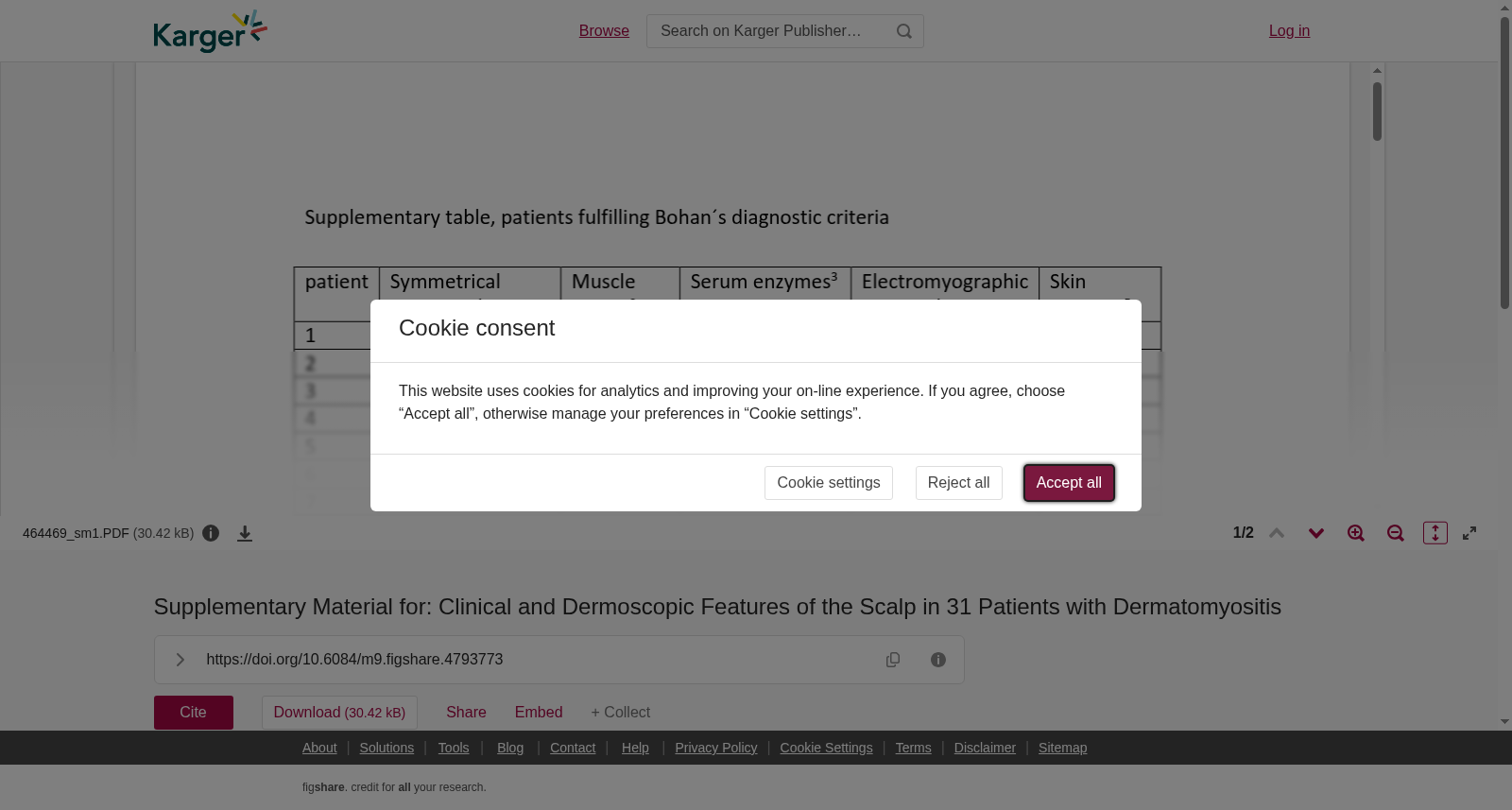Click the search magnifier icon
Viewport: 1512px width, 810px height.
[x=904, y=31]
